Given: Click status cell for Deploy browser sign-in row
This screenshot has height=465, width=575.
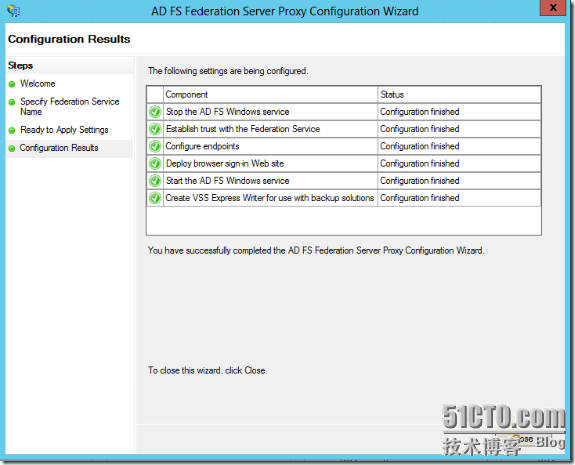Looking at the screenshot, I should click(x=459, y=163).
